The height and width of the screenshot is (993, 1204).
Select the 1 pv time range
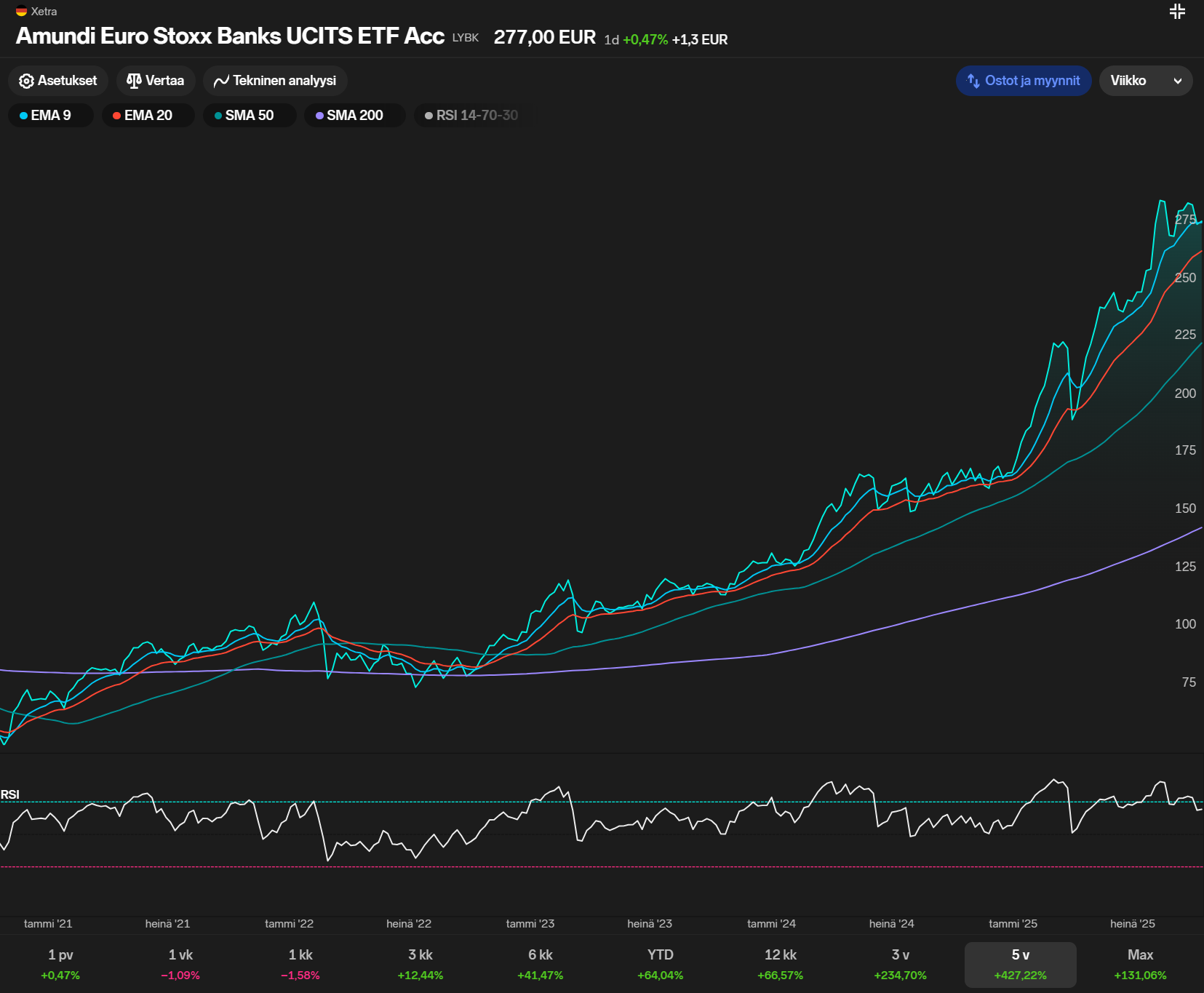click(60, 964)
